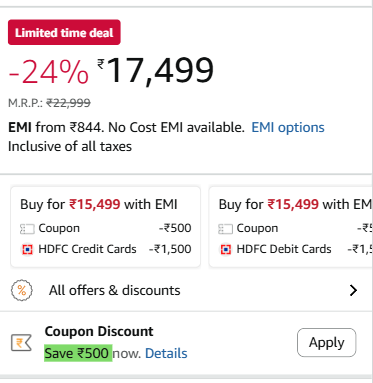Image resolution: width=373 pixels, height=383 pixels.
Task: Click the HDFC Credit Cards logo icon
Action: point(27,249)
